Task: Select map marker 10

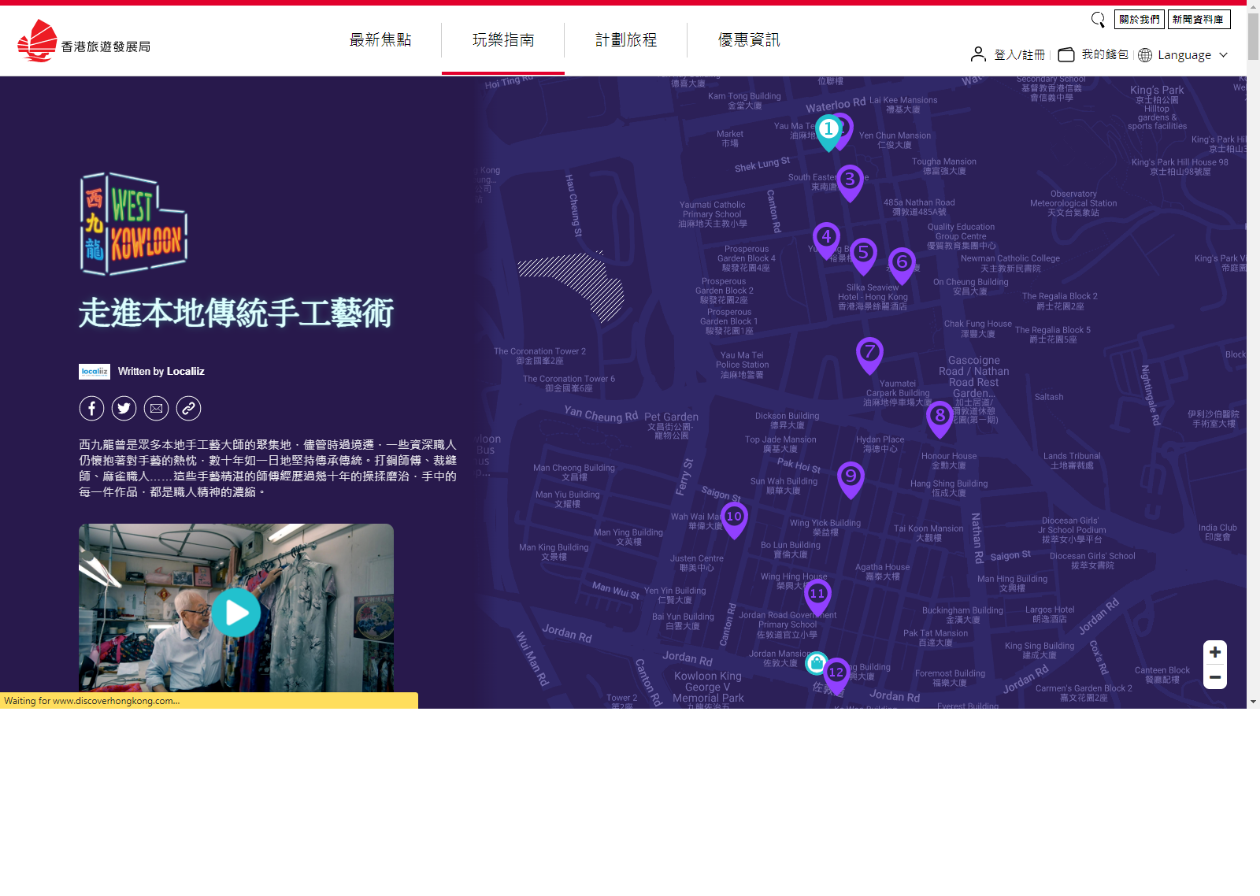Action: pos(734,519)
